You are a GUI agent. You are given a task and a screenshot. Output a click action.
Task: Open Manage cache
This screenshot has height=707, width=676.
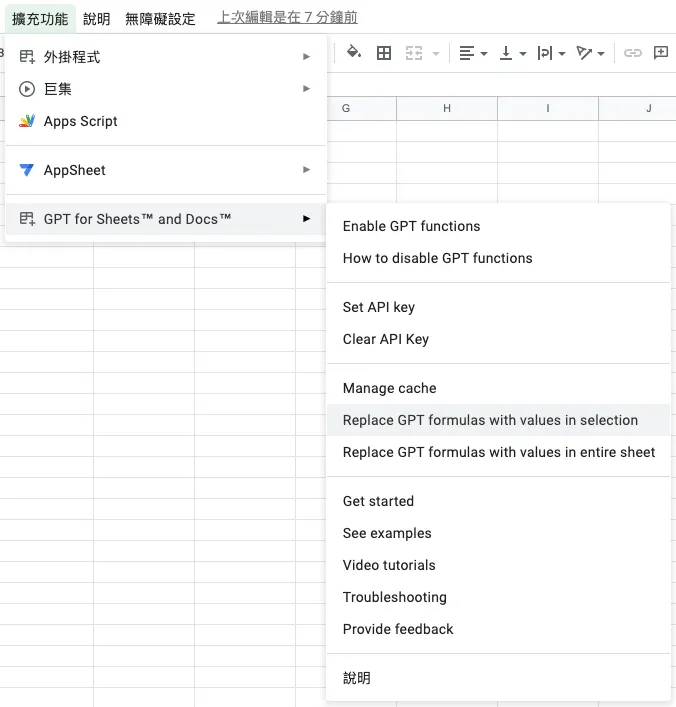(498, 388)
